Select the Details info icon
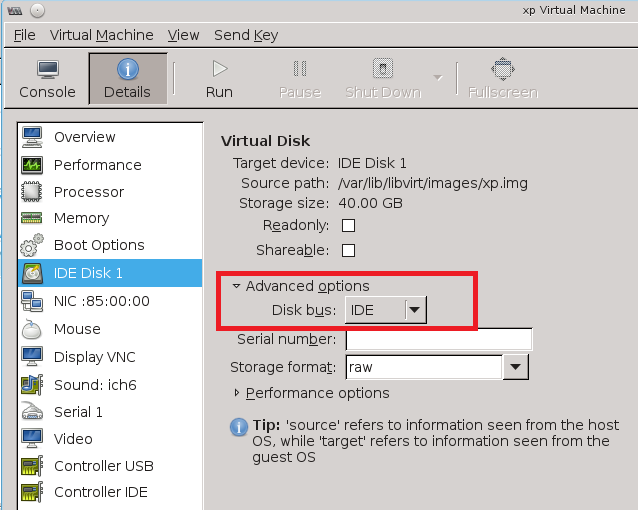This screenshot has width=638, height=510. tap(127, 70)
